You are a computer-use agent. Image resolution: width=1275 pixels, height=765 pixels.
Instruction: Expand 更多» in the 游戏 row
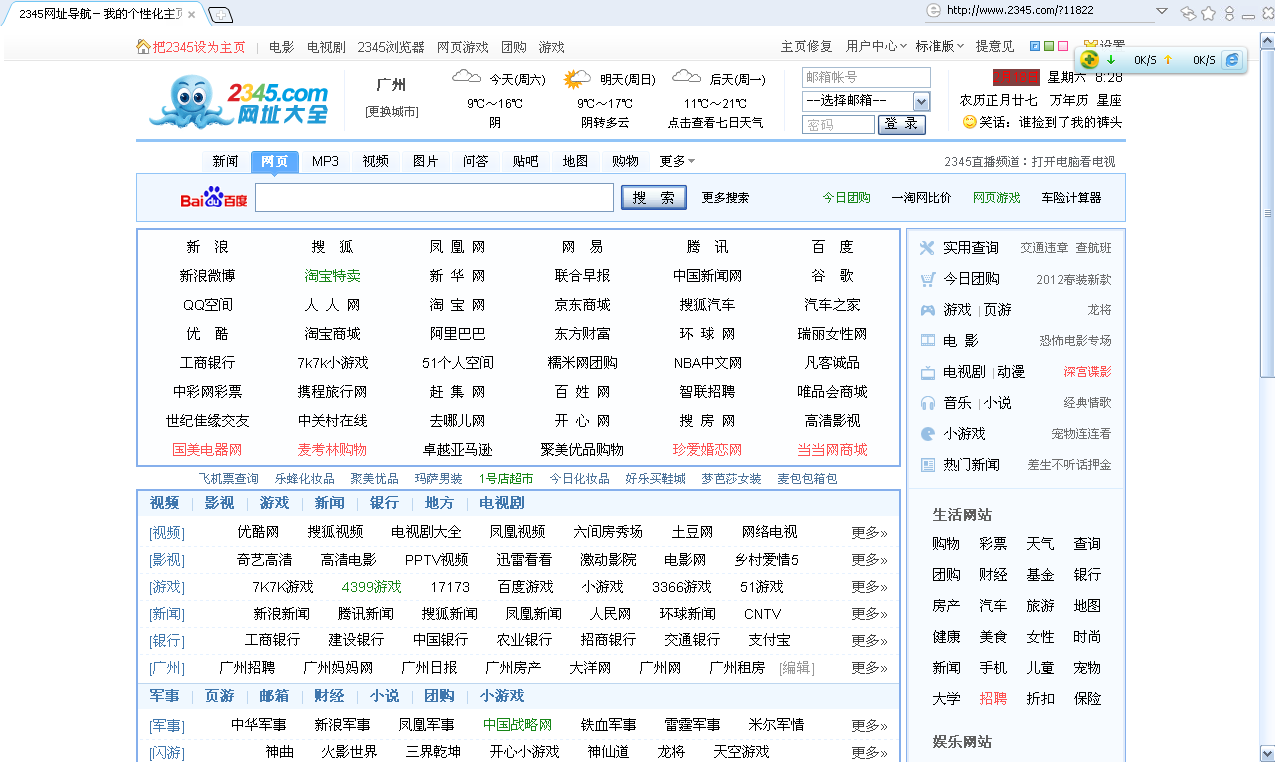869,587
